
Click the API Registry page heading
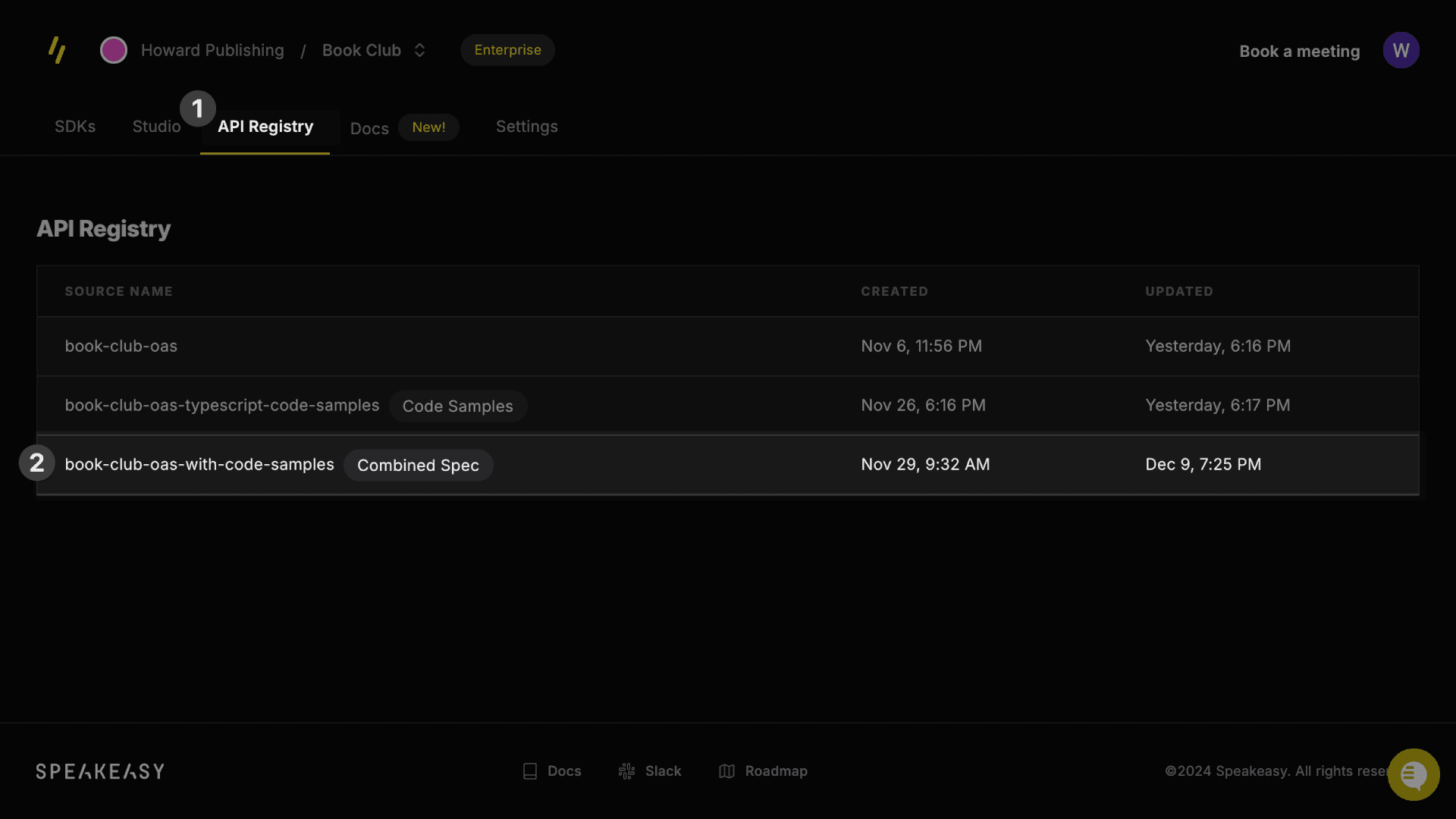(x=104, y=229)
